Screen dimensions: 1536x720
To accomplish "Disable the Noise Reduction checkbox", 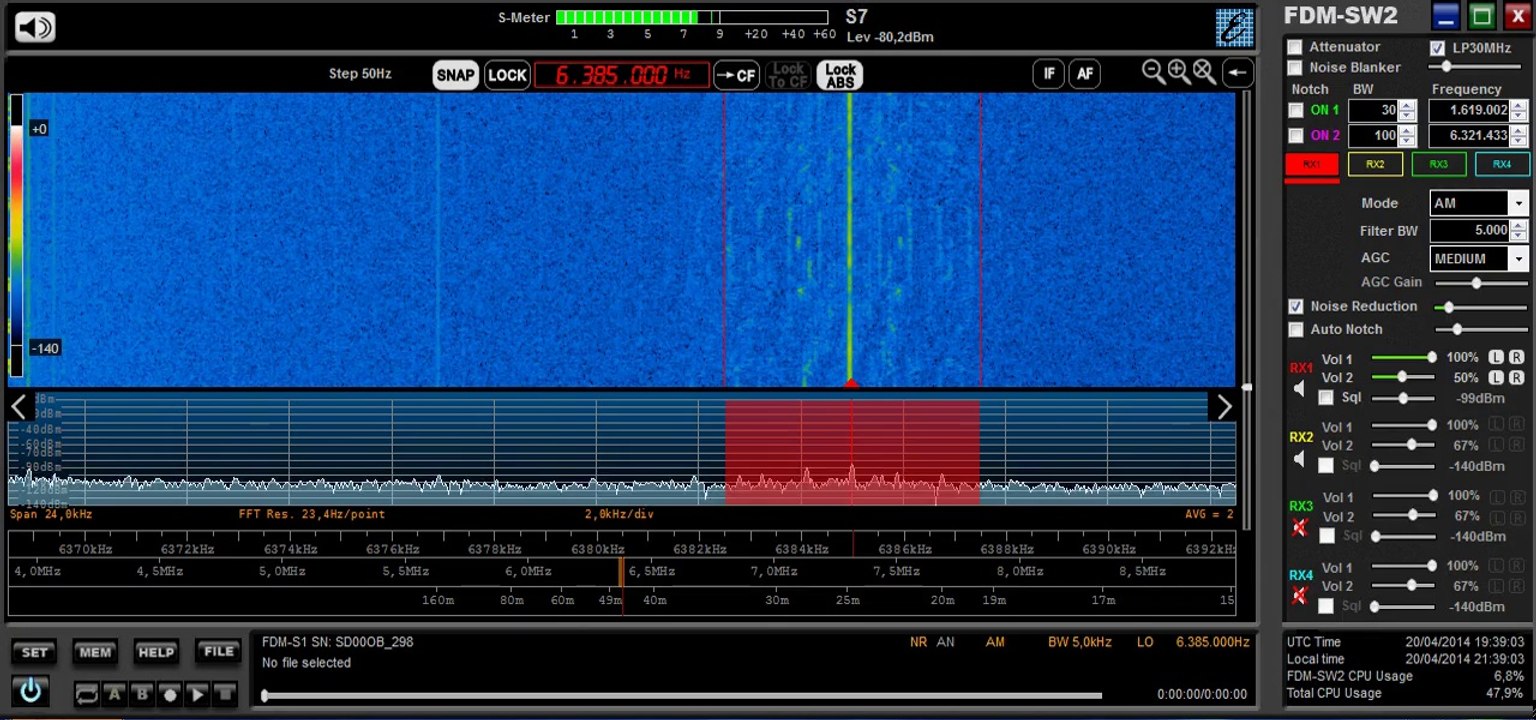I will 1296,306.
